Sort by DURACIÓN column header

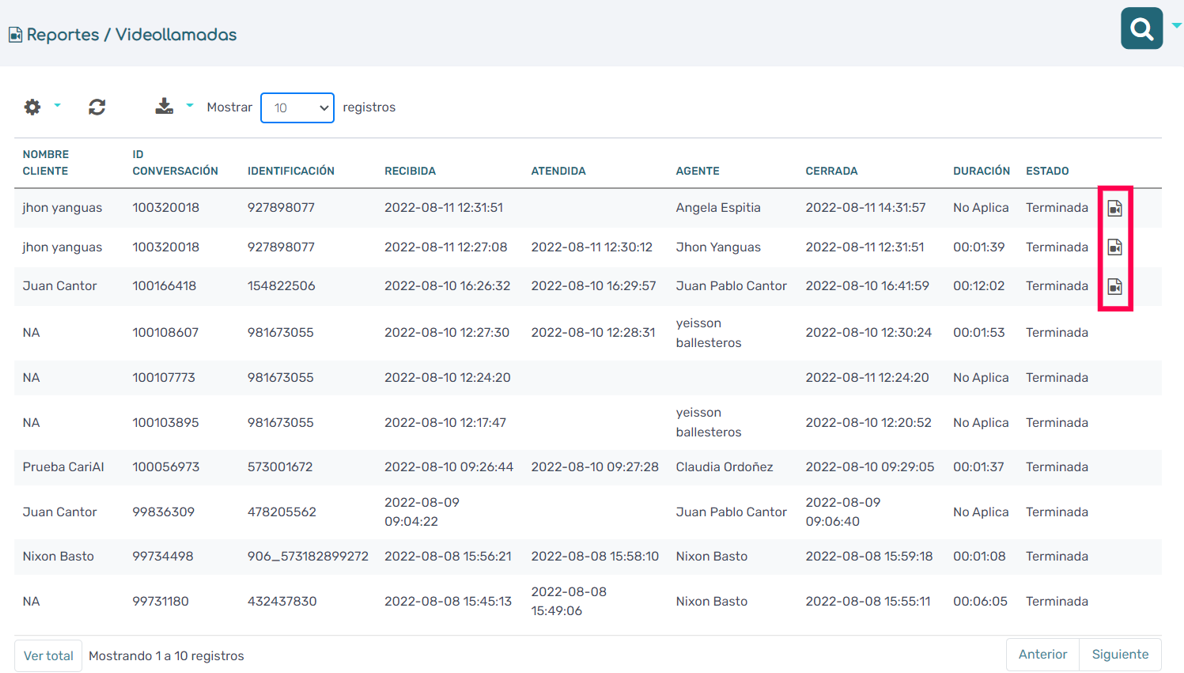(x=981, y=171)
